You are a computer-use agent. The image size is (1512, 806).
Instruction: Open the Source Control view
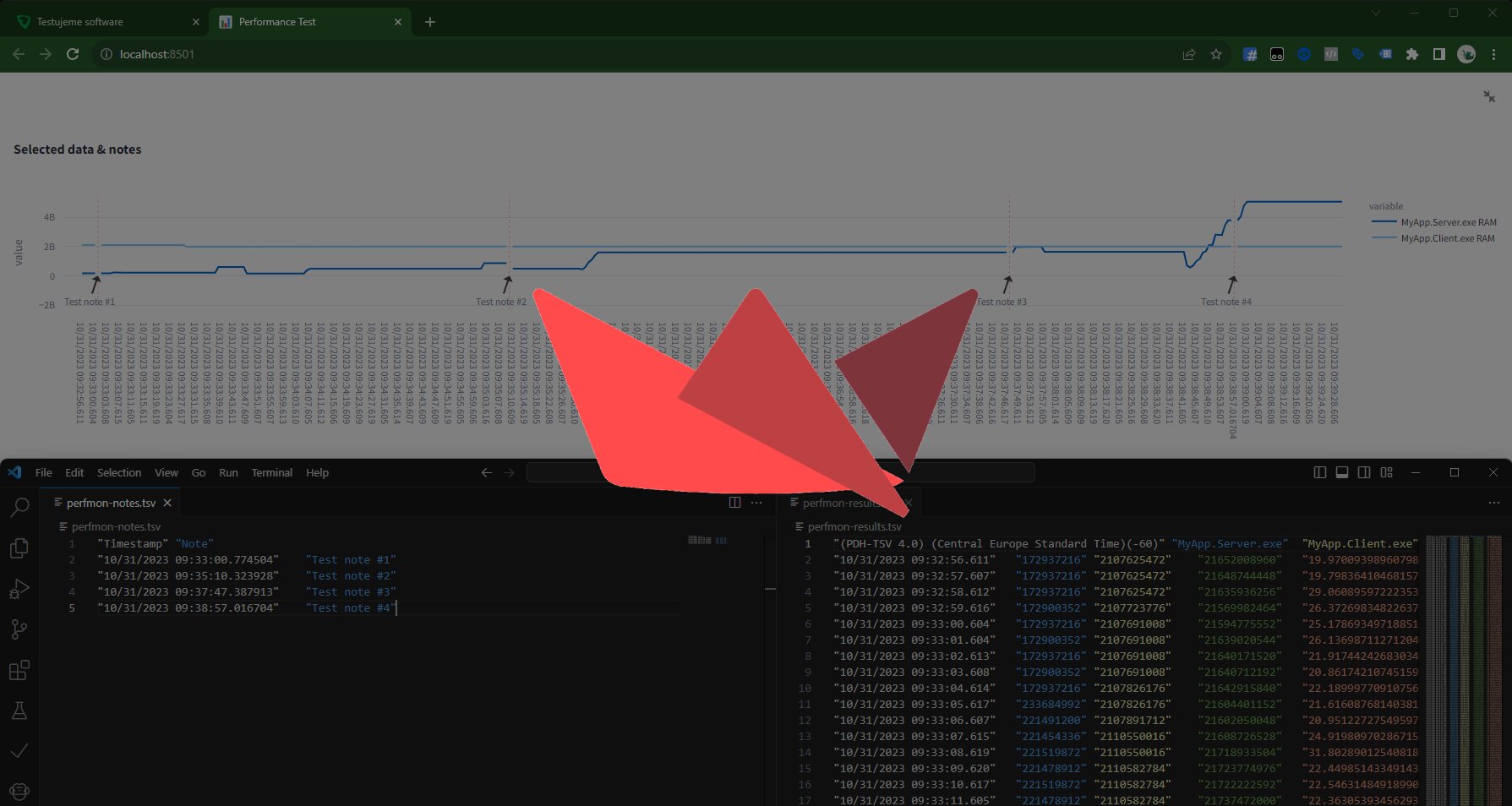[19, 629]
